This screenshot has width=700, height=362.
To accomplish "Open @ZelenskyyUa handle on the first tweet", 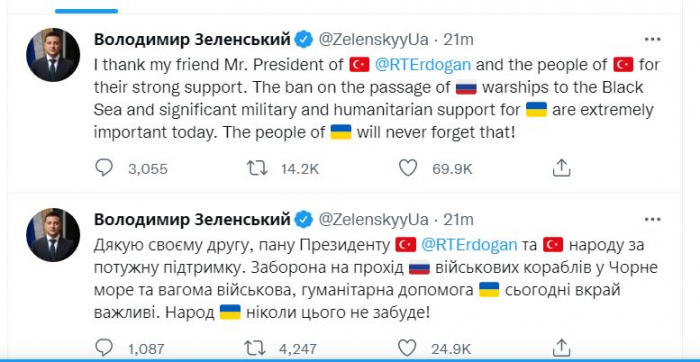I will click(373, 40).
